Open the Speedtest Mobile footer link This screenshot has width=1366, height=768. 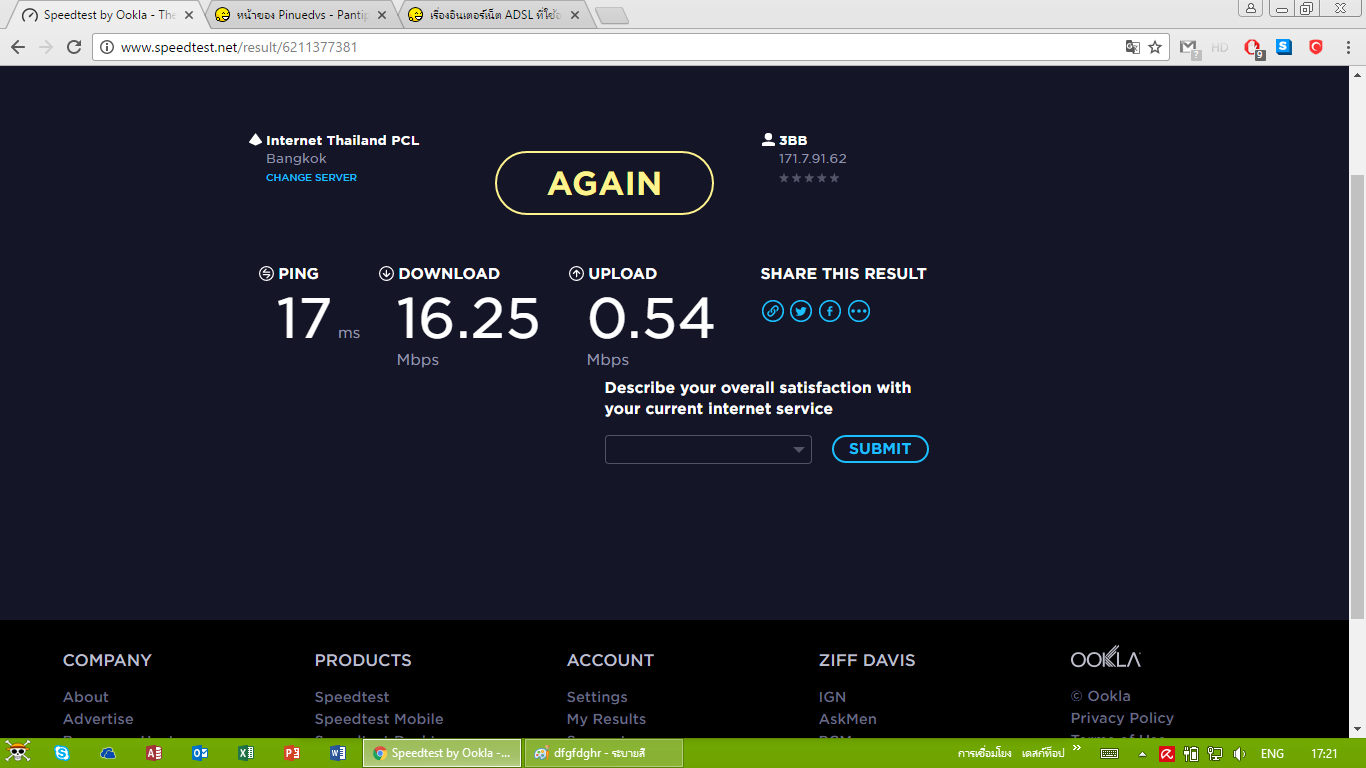(x=379, y=719)
